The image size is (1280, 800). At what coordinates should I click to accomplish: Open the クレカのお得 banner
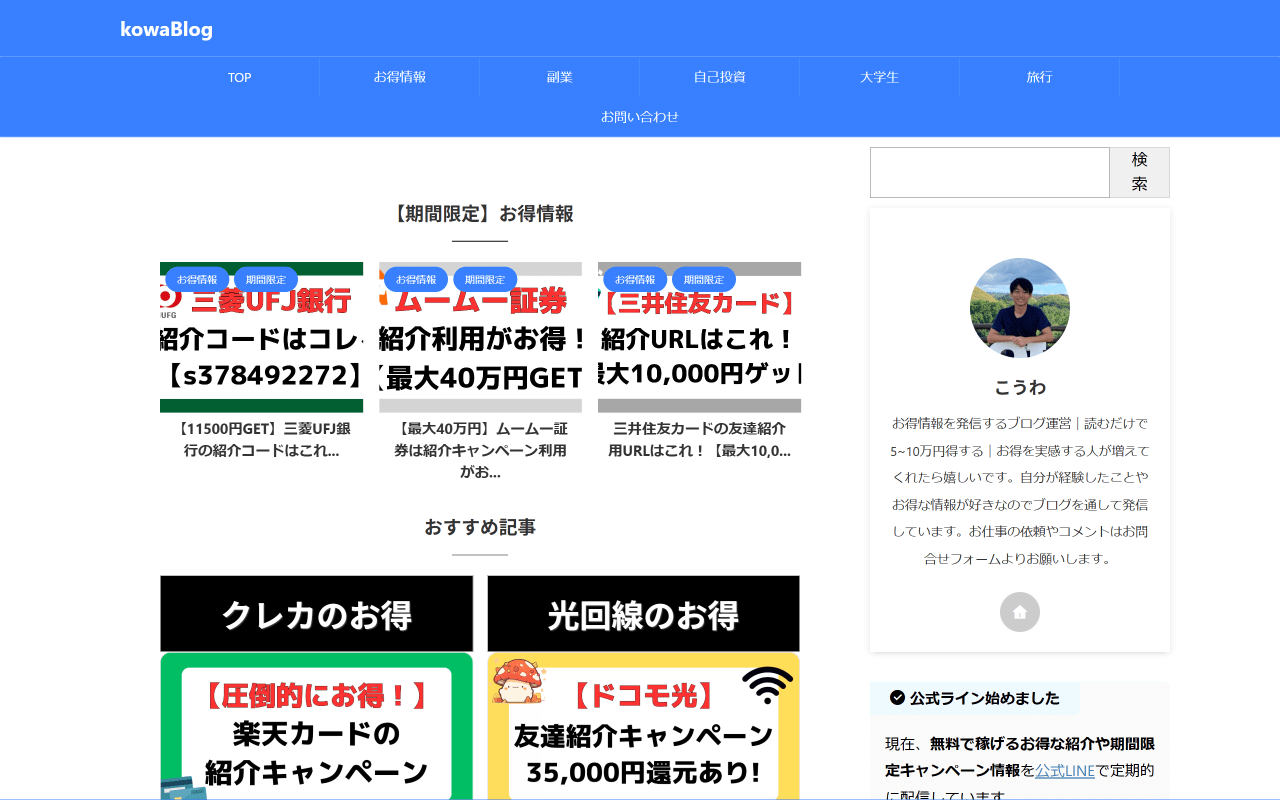(316, 614)
